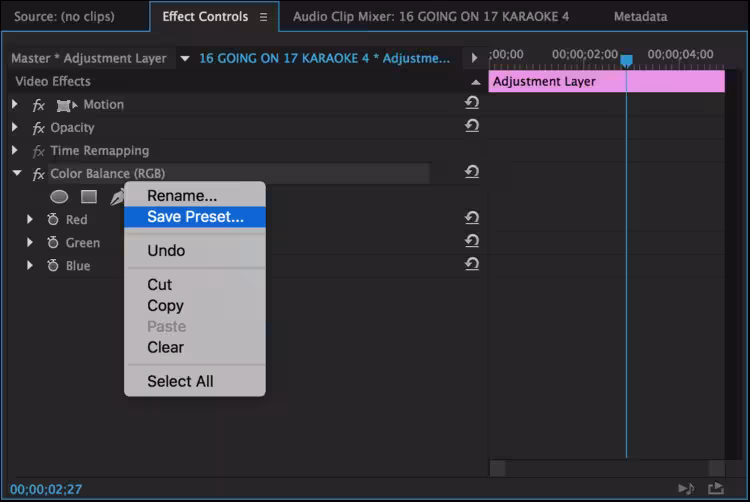Open the Master Adjustment Layer dropdown
Image resolution: width=750 pixels, height=502 pixels.
point(184,59)
